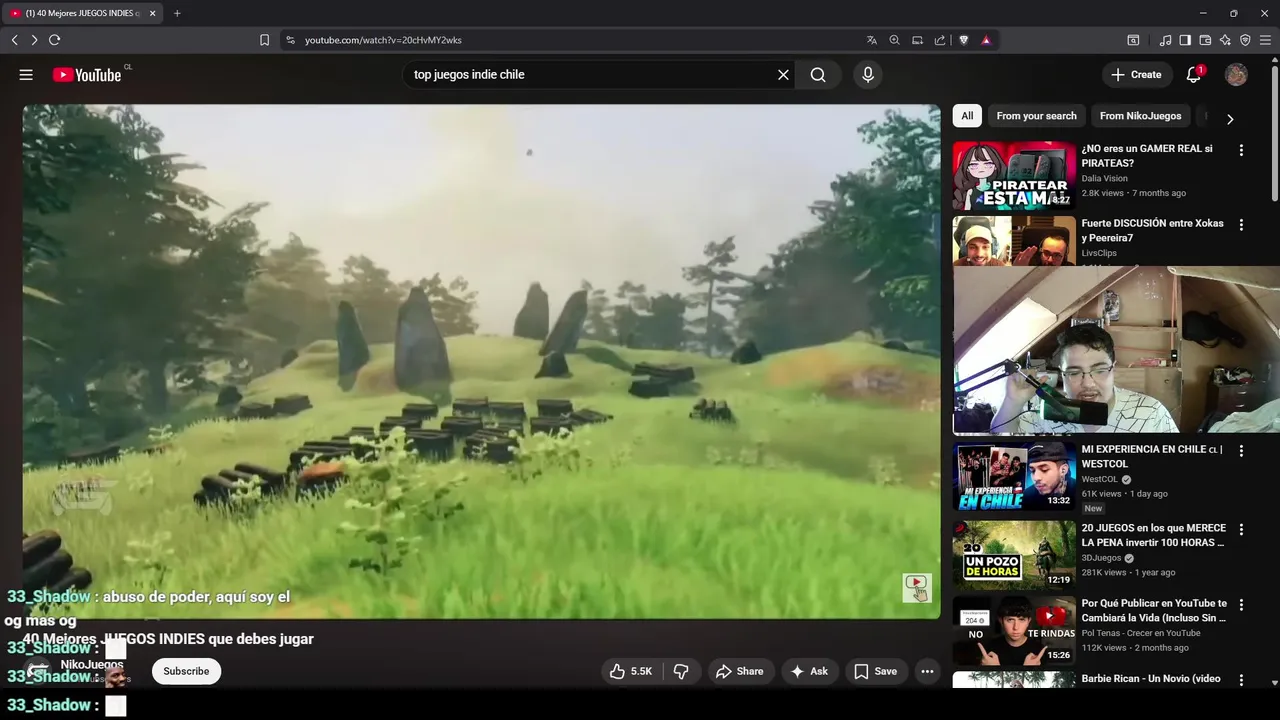Show more filter chips with arrow

pos(1230,119)
